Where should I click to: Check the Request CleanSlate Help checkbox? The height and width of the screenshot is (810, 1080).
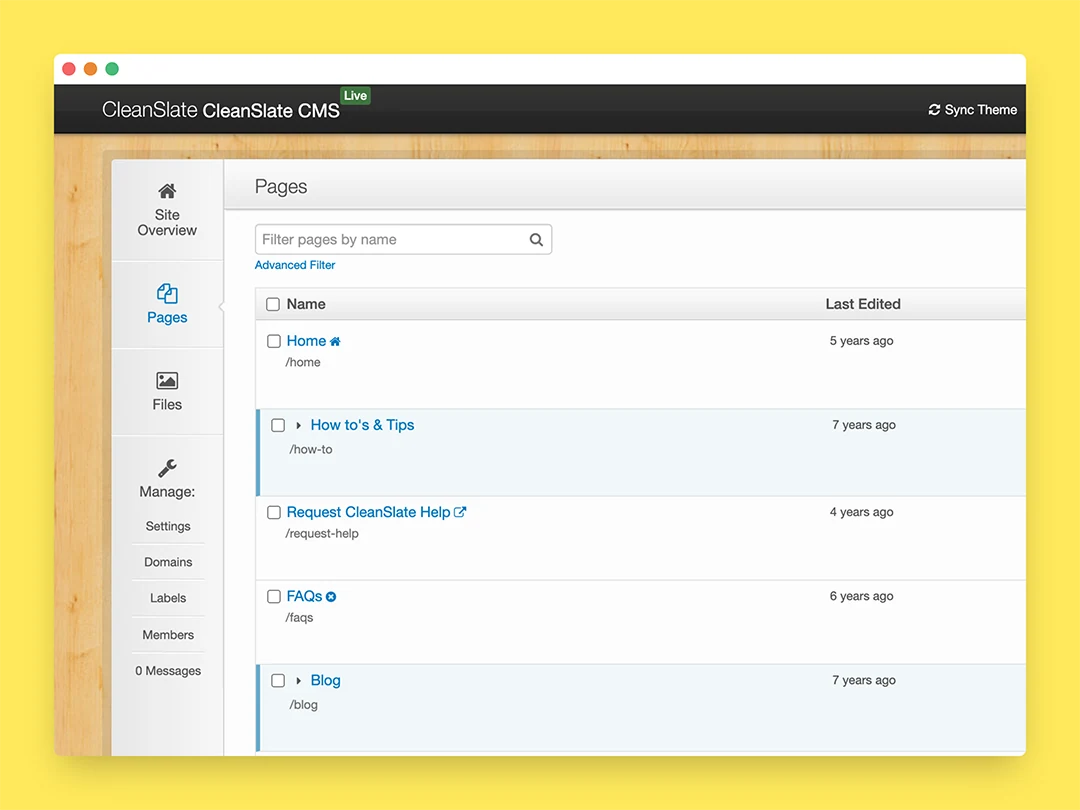pos(273,512)
